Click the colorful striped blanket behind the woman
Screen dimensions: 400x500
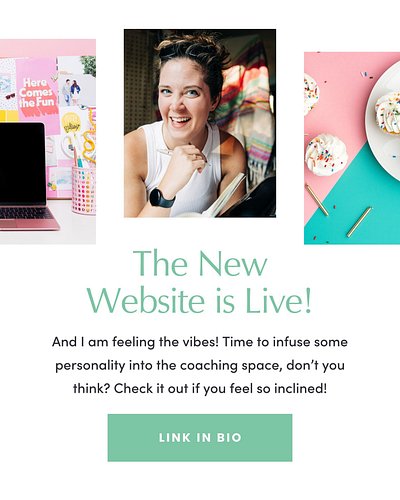(x=252, y=110)
